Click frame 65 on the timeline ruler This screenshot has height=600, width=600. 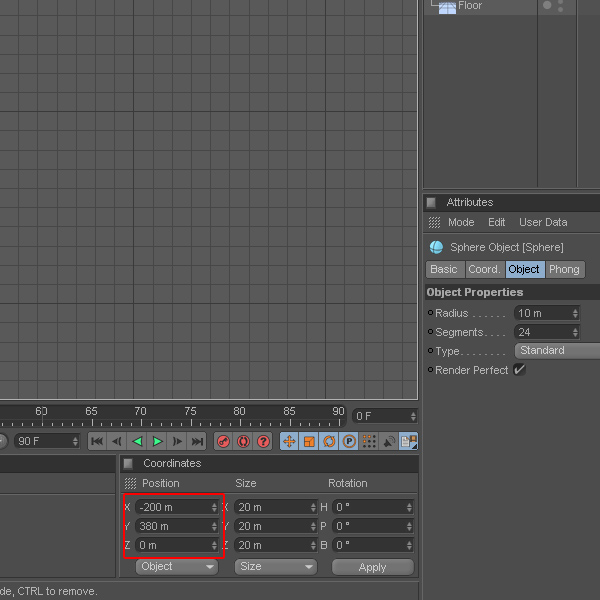(91, 412)
